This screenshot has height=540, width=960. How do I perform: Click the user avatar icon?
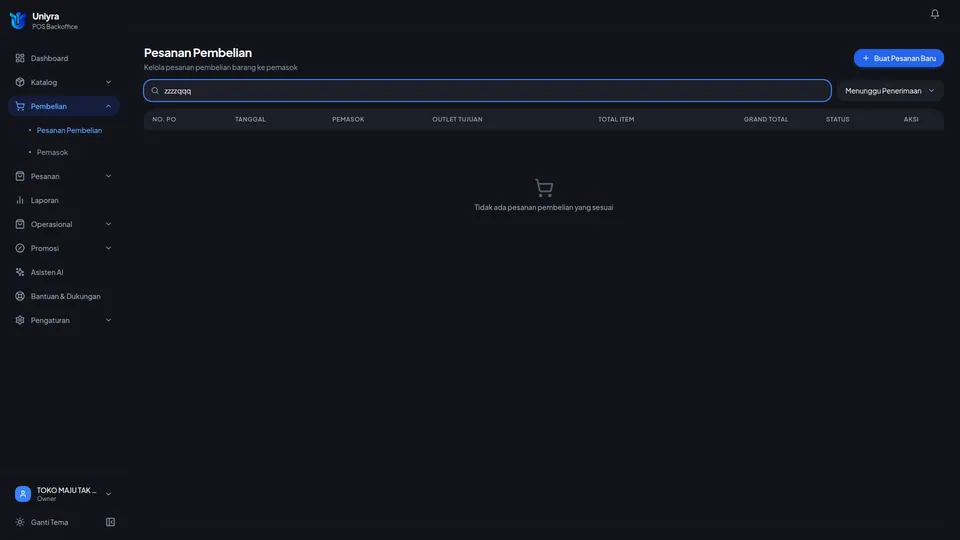click(x=23, y=494)
